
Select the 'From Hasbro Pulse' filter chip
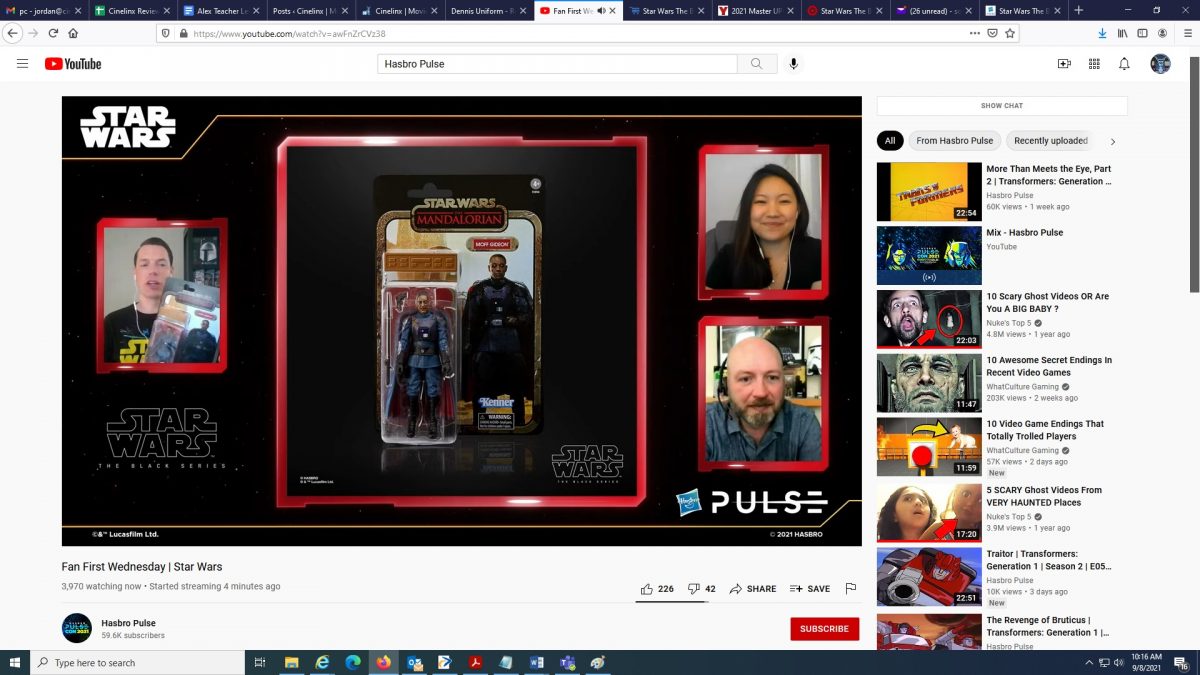pos(954,141)
